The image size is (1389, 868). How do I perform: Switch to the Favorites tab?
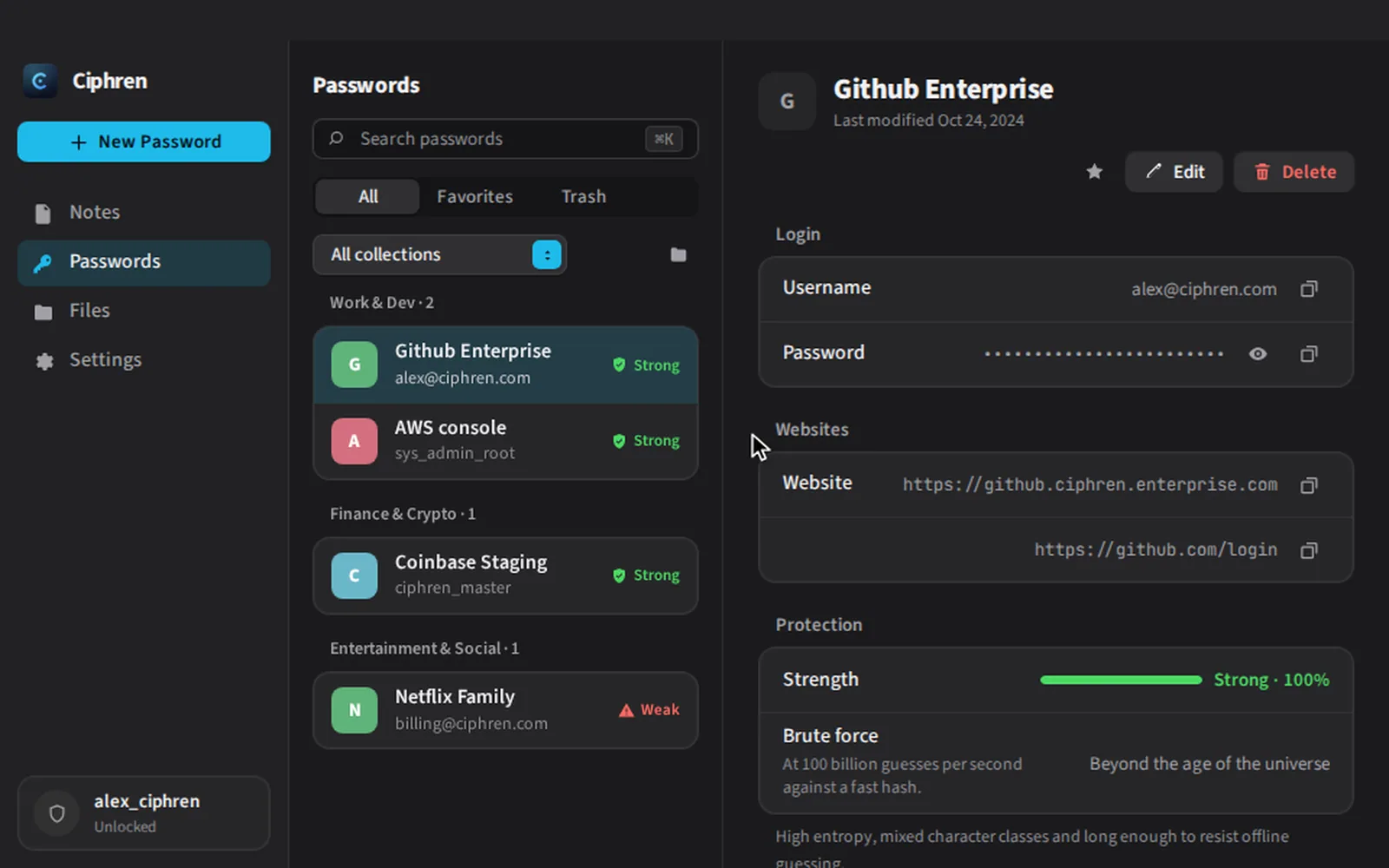point(475,197)
